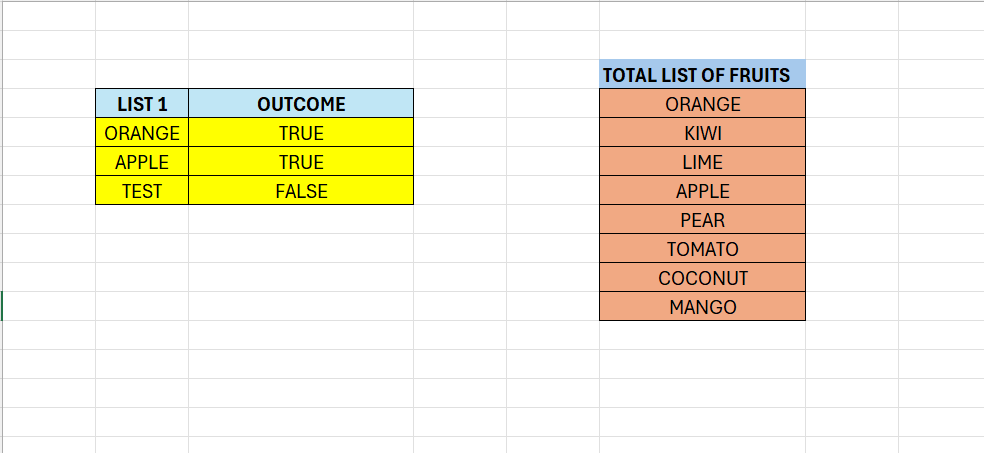Select the TEST cell
This screenshot has width=984, height=453.
point(142,191)
